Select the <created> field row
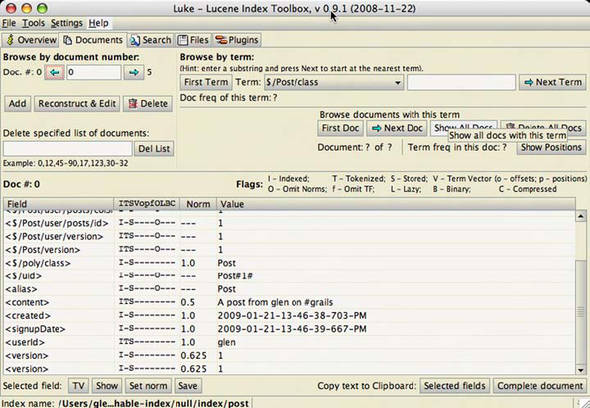The height and width of the screenshot is (408, 590). [290, 316]
